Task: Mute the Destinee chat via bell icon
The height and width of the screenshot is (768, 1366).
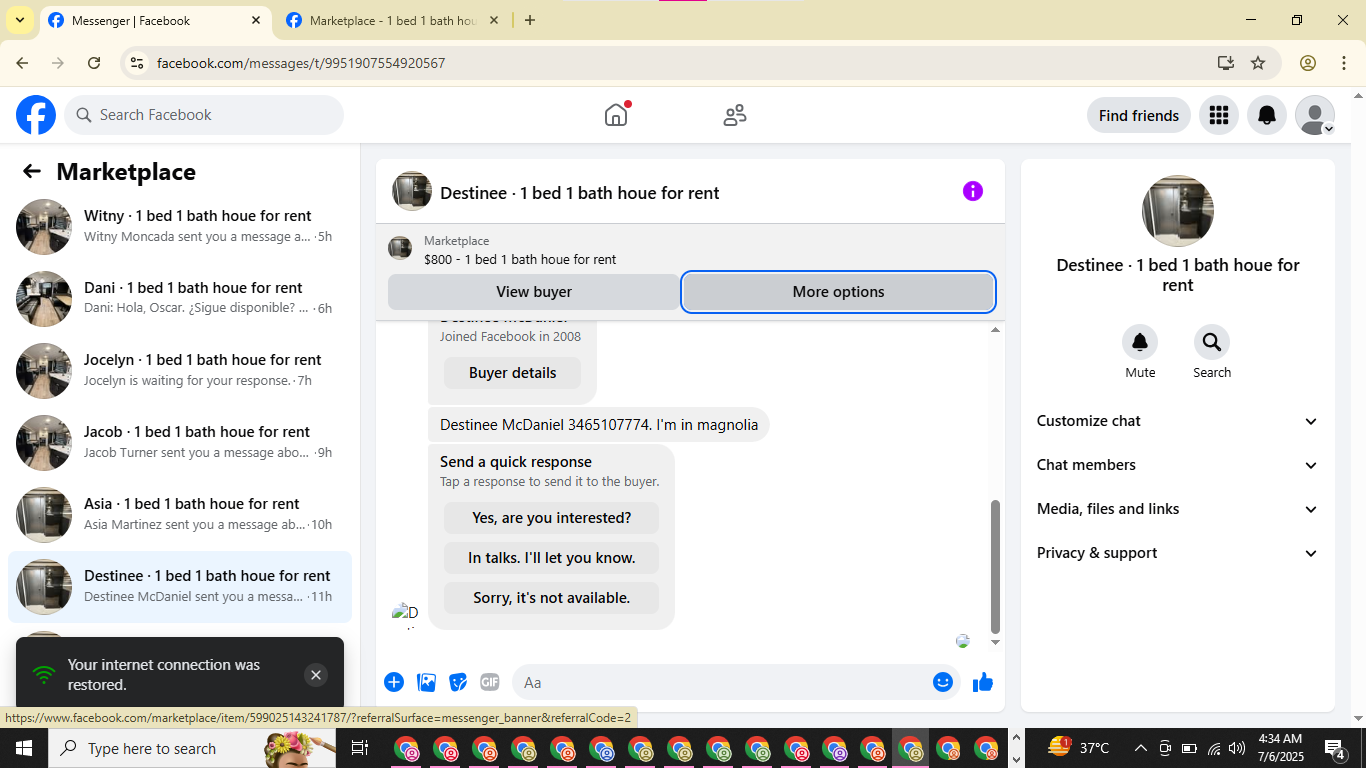Action: click(x=1140, y=342)
